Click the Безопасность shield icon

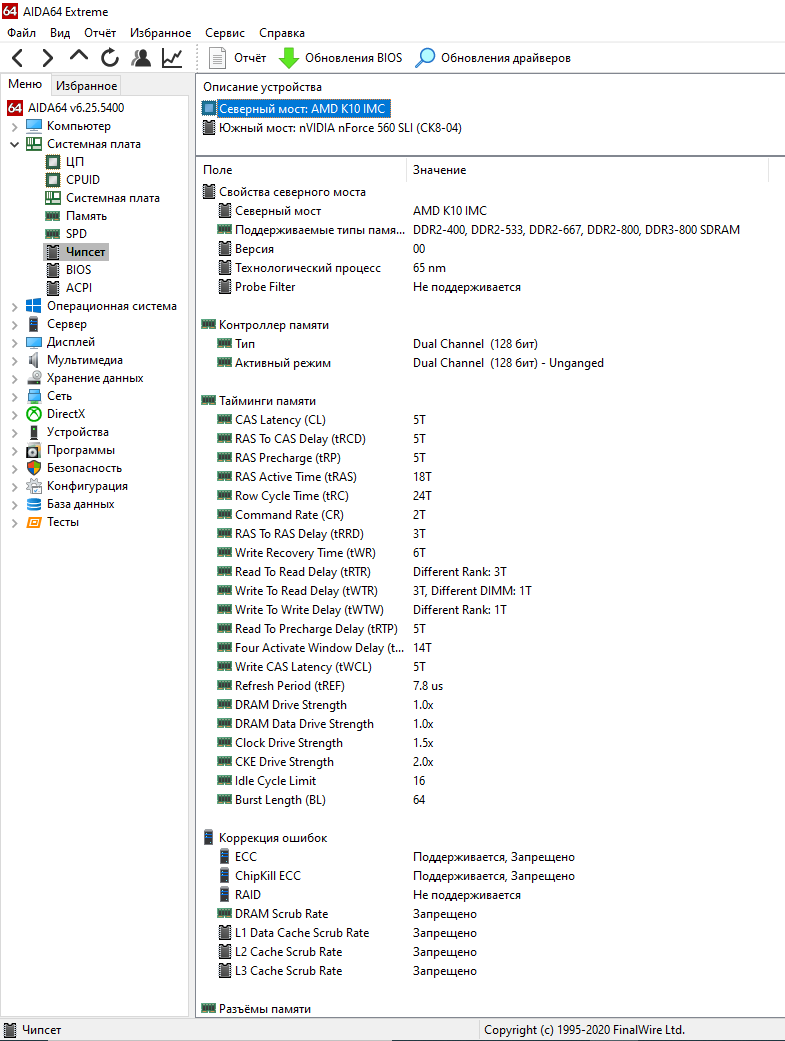34,467
